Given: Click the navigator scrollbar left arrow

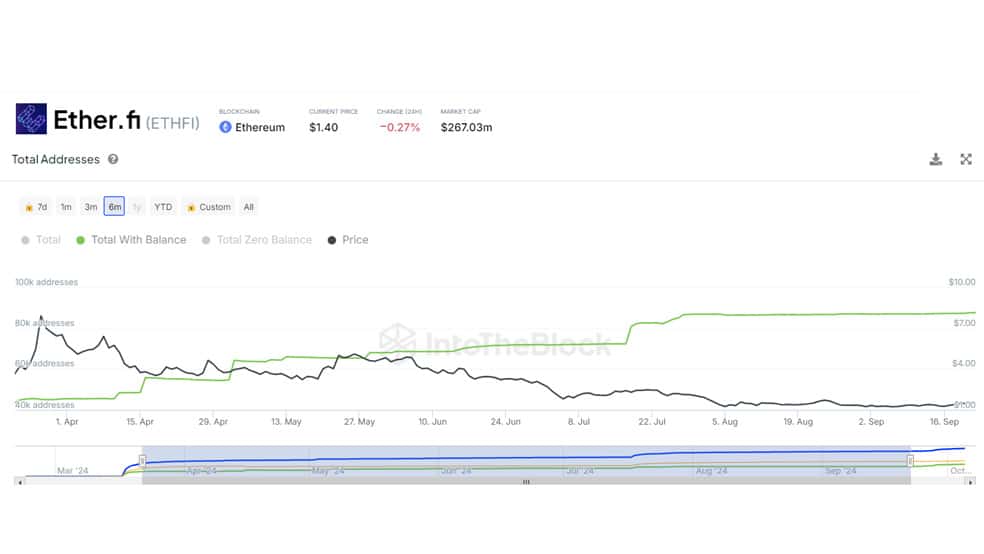Looking at the screenshot, I should (x=20, y=482).
